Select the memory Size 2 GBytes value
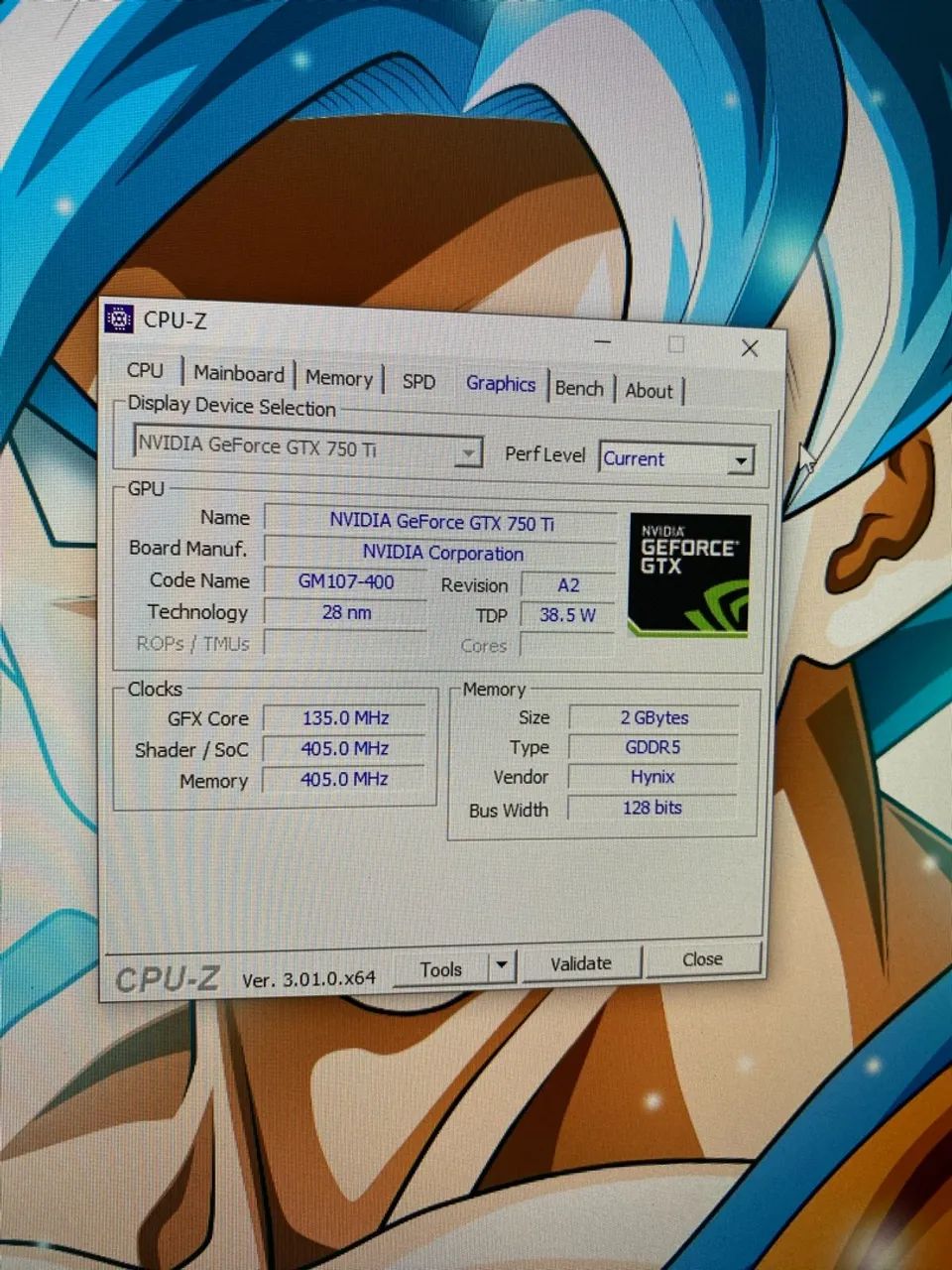Image resolution: width=952 pixels, height=1270 pixels. tap(654, 718)
